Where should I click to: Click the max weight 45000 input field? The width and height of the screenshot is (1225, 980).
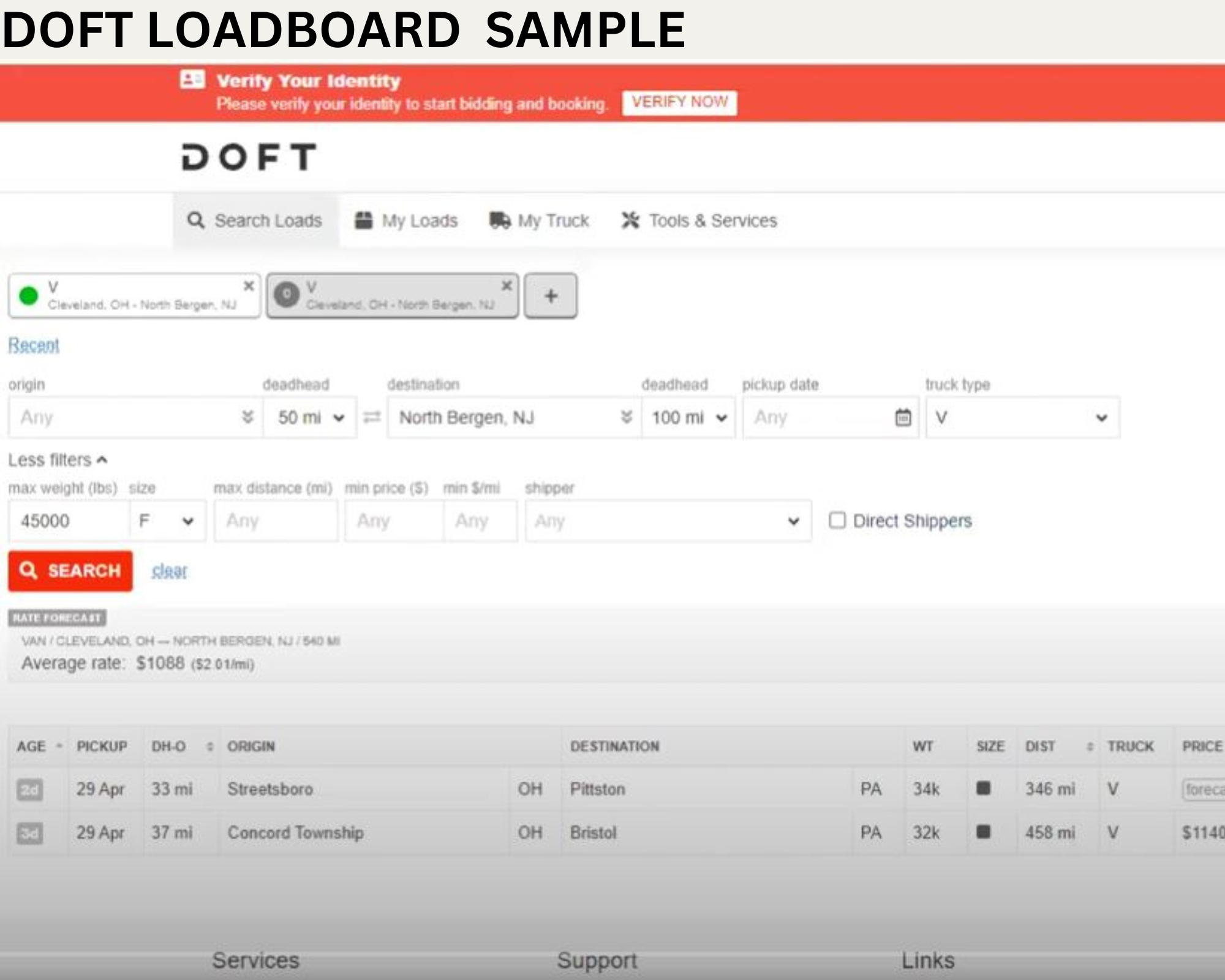pos(69,521)
